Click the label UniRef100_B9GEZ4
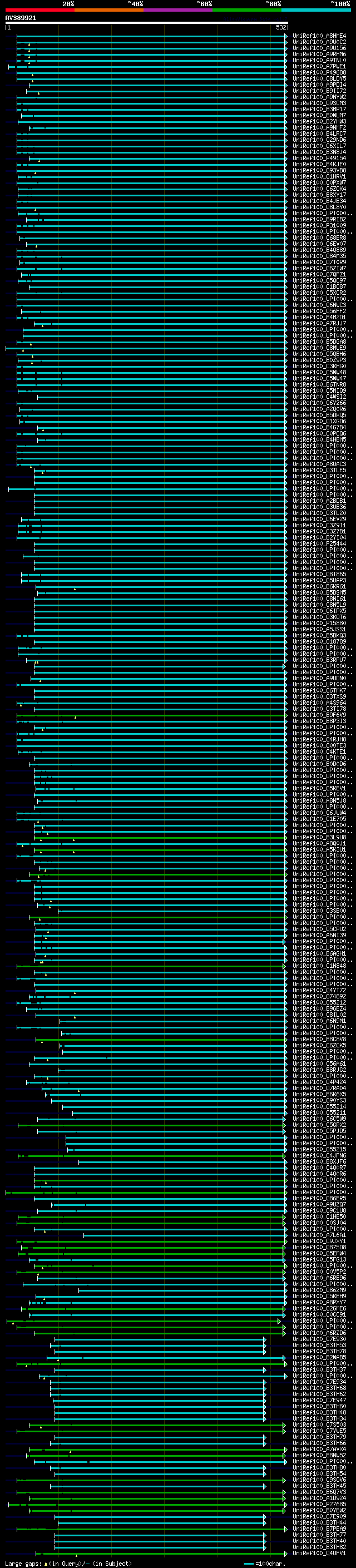This screenshot has height=1568, width=356. coord(319,1008)
